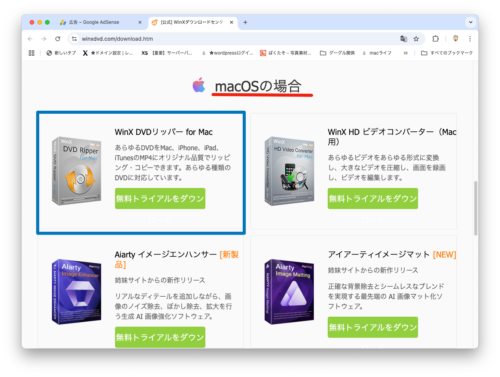
Task: Click the WinX DVD Ripper for Mac box image
Action: click(77, 171)
